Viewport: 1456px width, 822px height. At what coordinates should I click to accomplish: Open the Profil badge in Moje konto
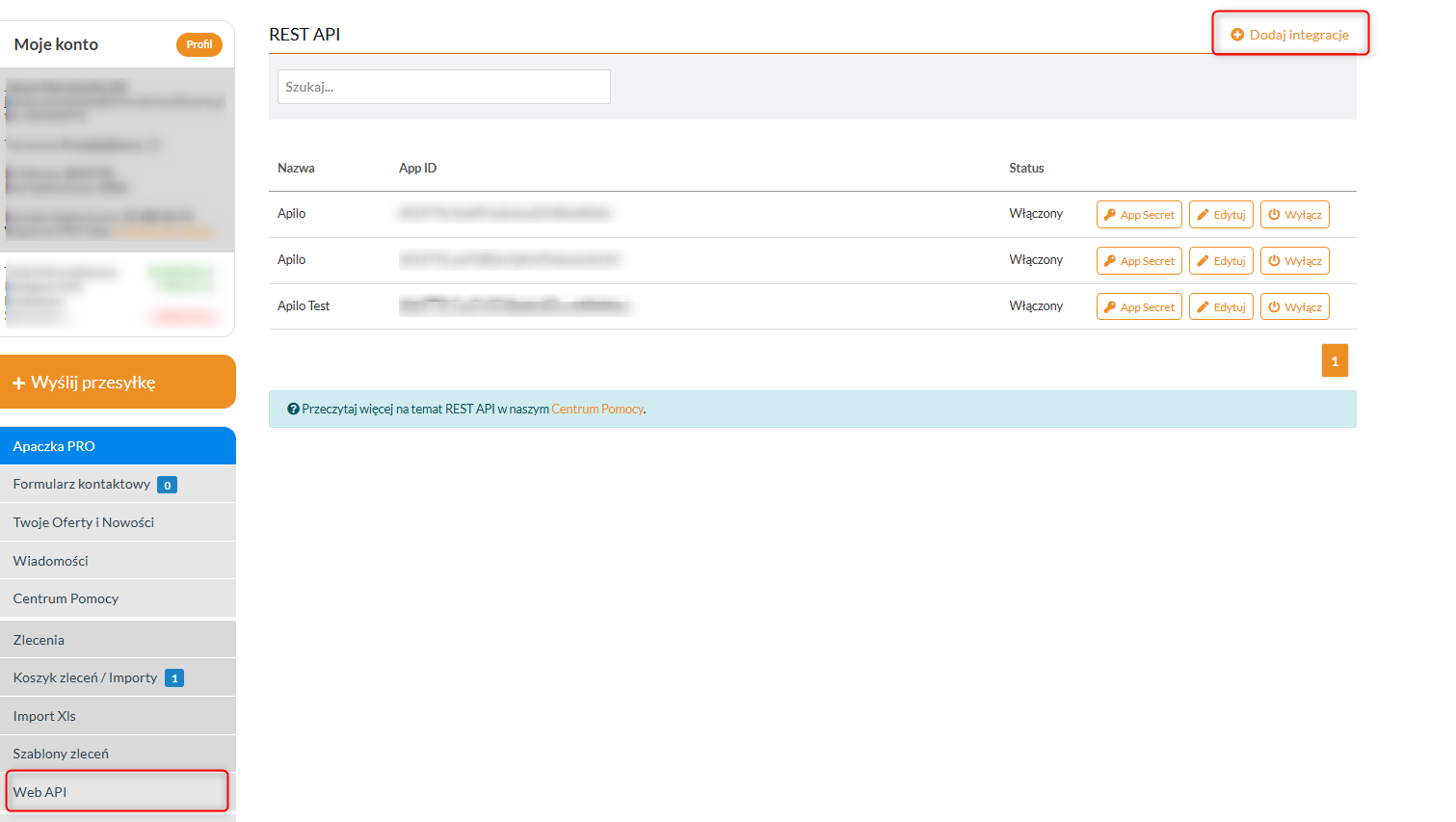pos(199,44)
